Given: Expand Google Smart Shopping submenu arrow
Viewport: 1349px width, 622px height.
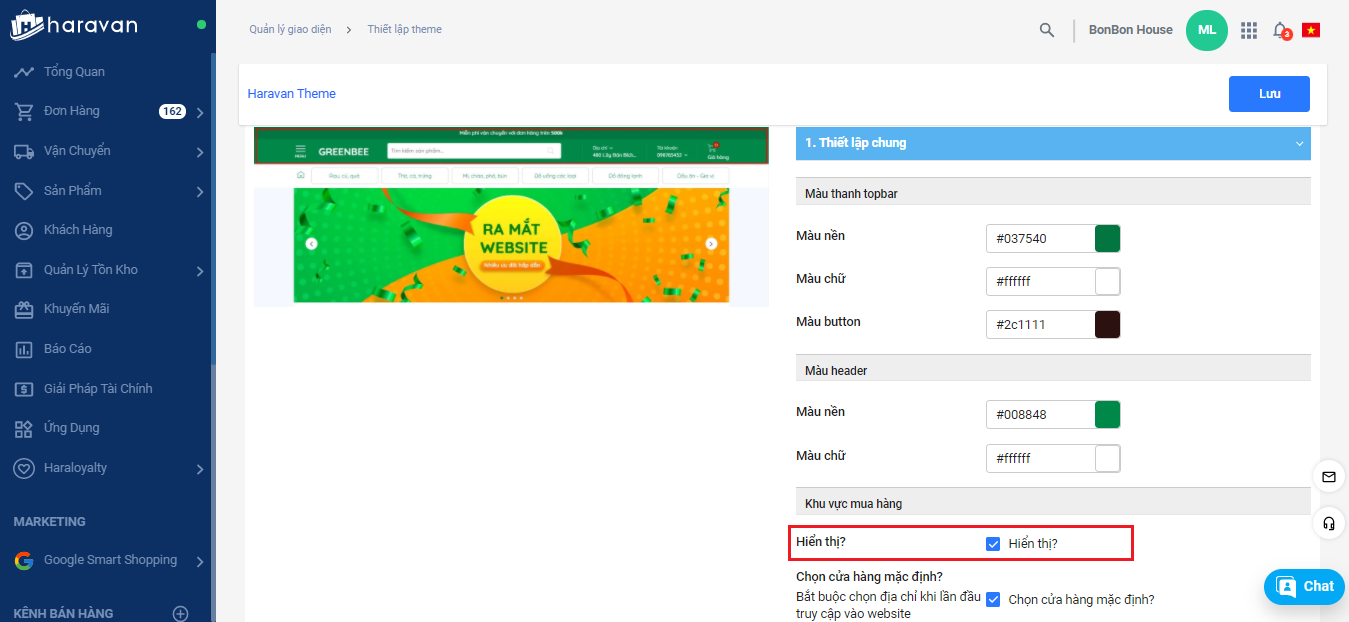Looking at the screenshot, I should tap(200, 562).
